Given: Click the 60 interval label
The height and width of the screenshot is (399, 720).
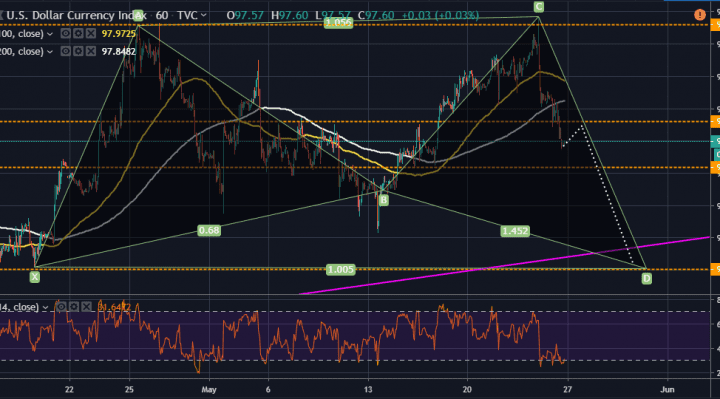Looking at the screenshot, I should (162, 16).
